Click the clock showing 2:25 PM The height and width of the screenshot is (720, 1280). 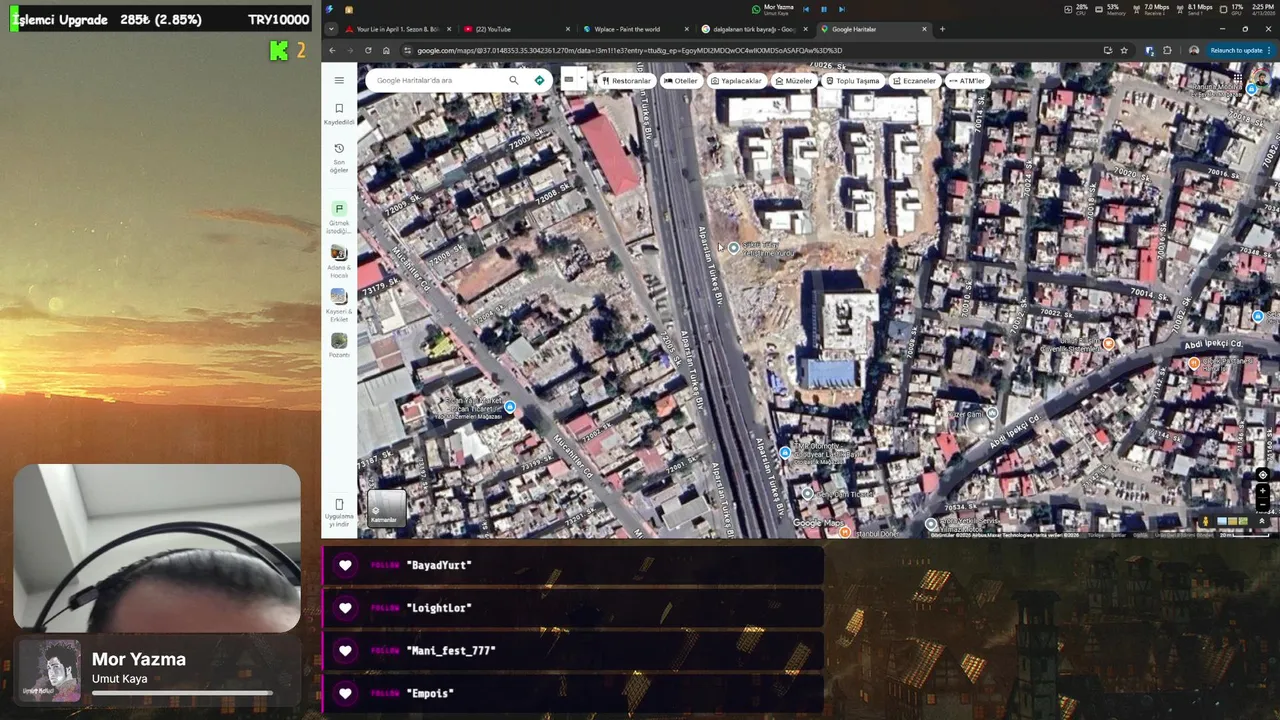(1263, 7)
